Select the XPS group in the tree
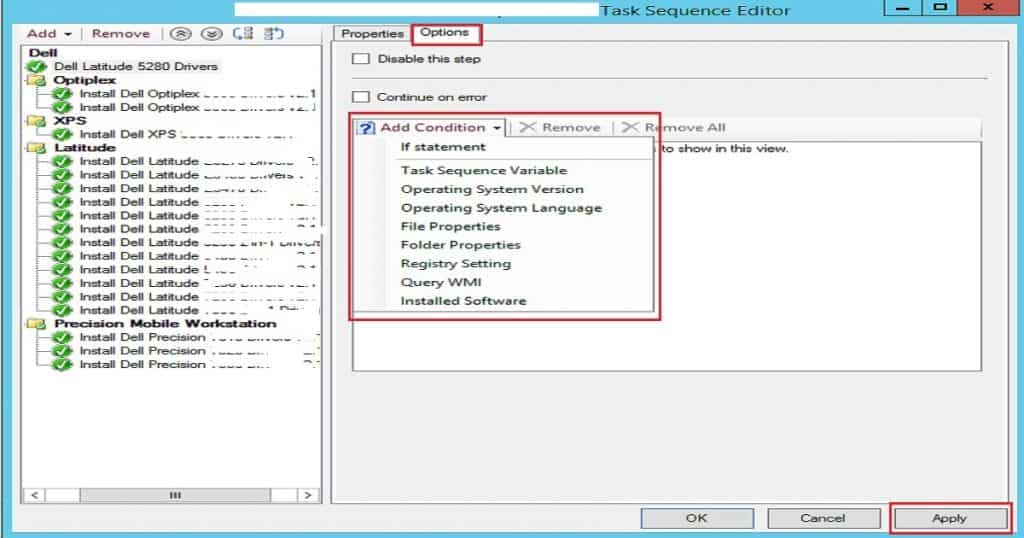Screen dimensions: 1024x538 click(70, 121)
